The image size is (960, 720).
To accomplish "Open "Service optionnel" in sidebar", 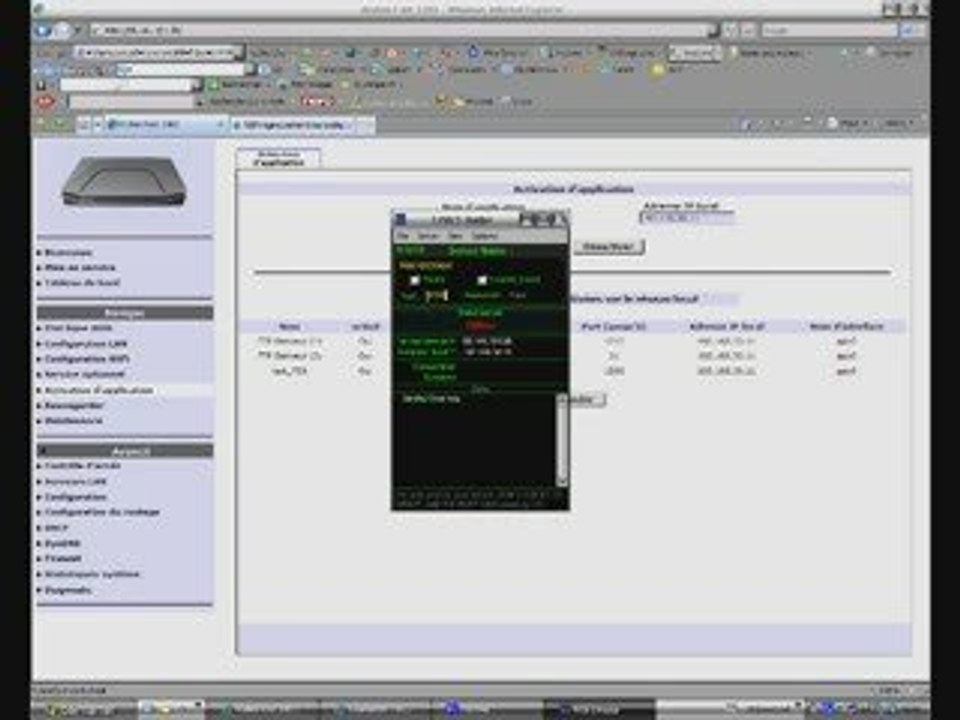I will (x=84, y=374).
